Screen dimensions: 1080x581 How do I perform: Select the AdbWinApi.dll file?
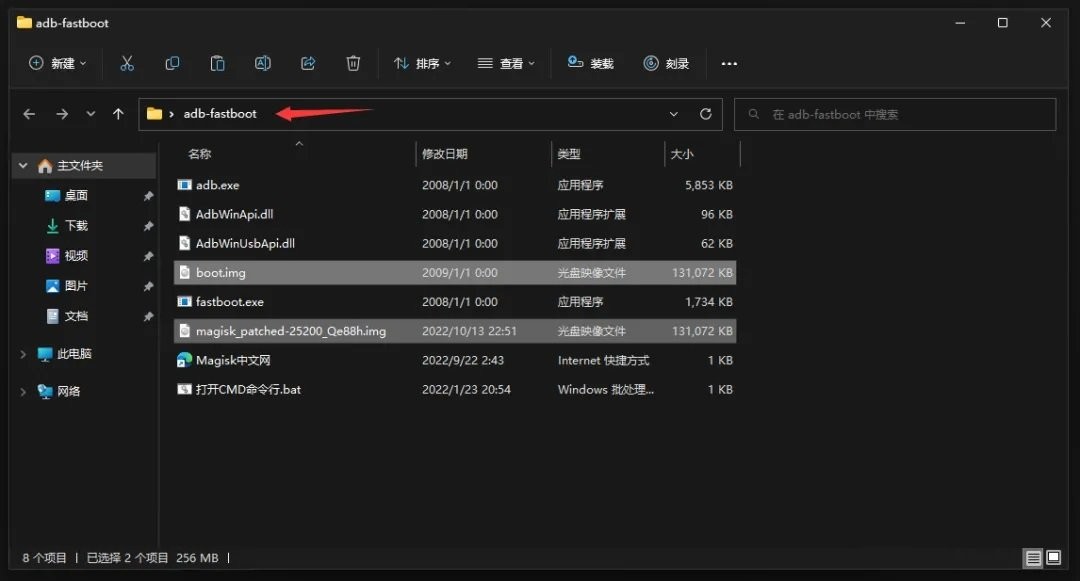(455, 214)
